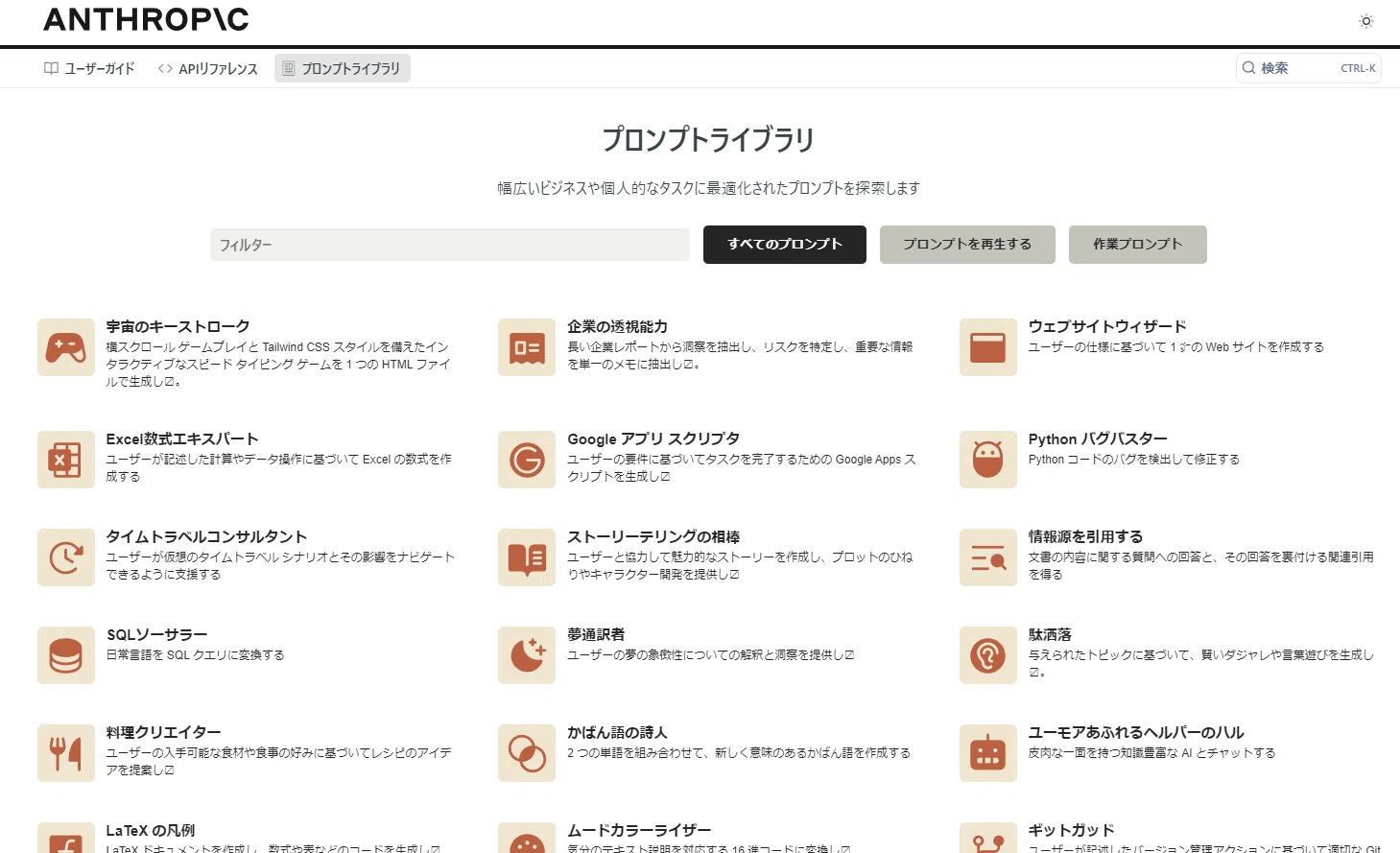This screenshot has height=853, width=1400.
Task: Open the ウェブサイトウィザード prompt
Action: click(x=1107, y=327)
